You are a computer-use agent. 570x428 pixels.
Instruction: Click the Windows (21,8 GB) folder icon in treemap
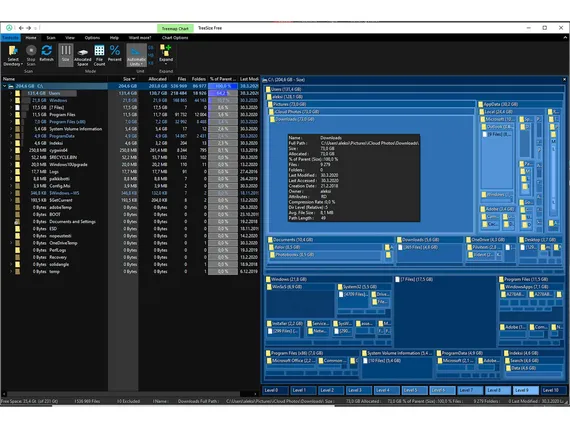[x=268, y=279]
